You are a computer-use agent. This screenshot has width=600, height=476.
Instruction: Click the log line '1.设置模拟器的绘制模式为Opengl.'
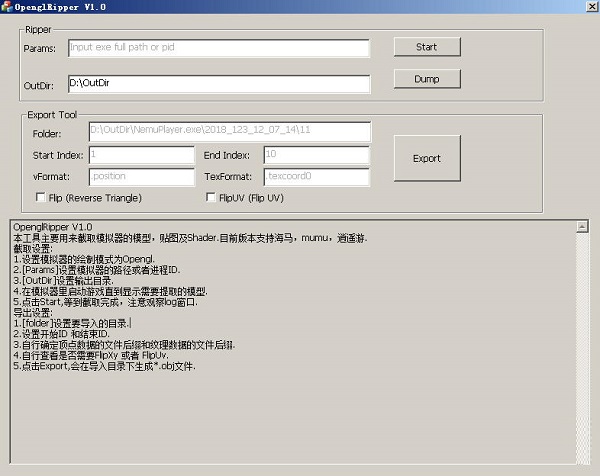tap(84, 259)
